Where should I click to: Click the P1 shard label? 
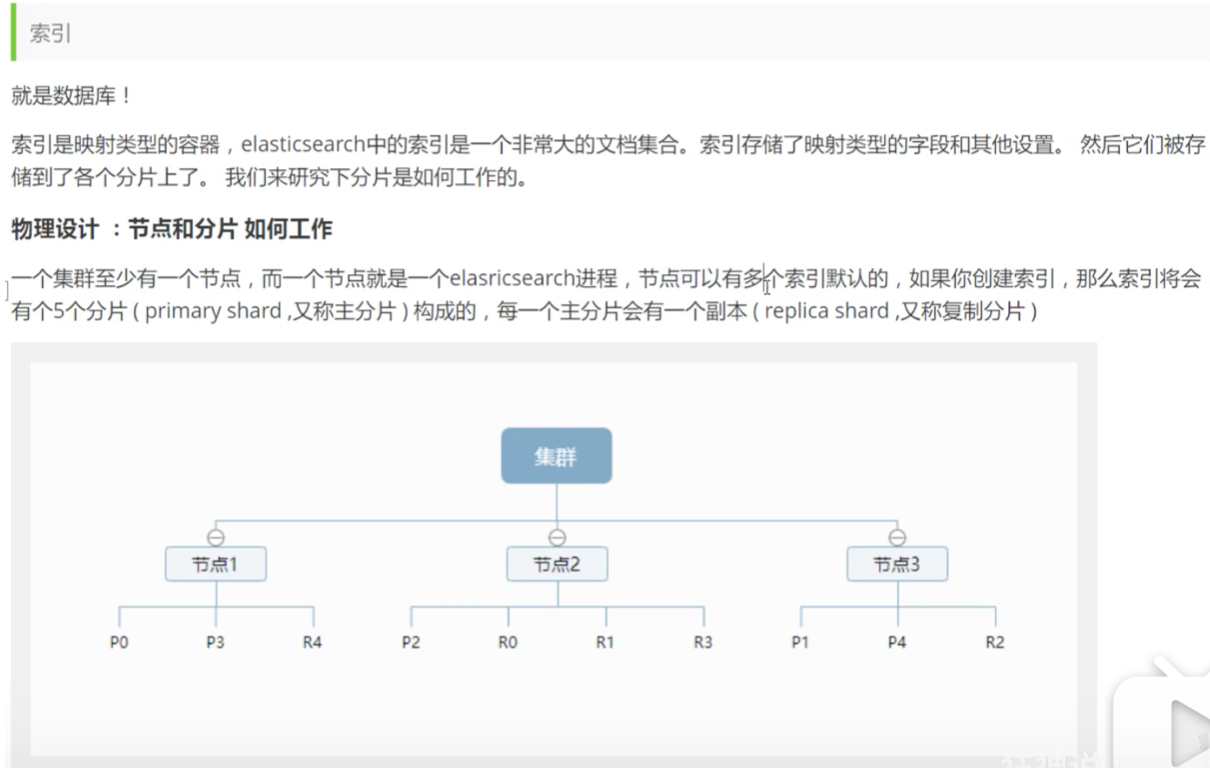(x=800, y=642)
